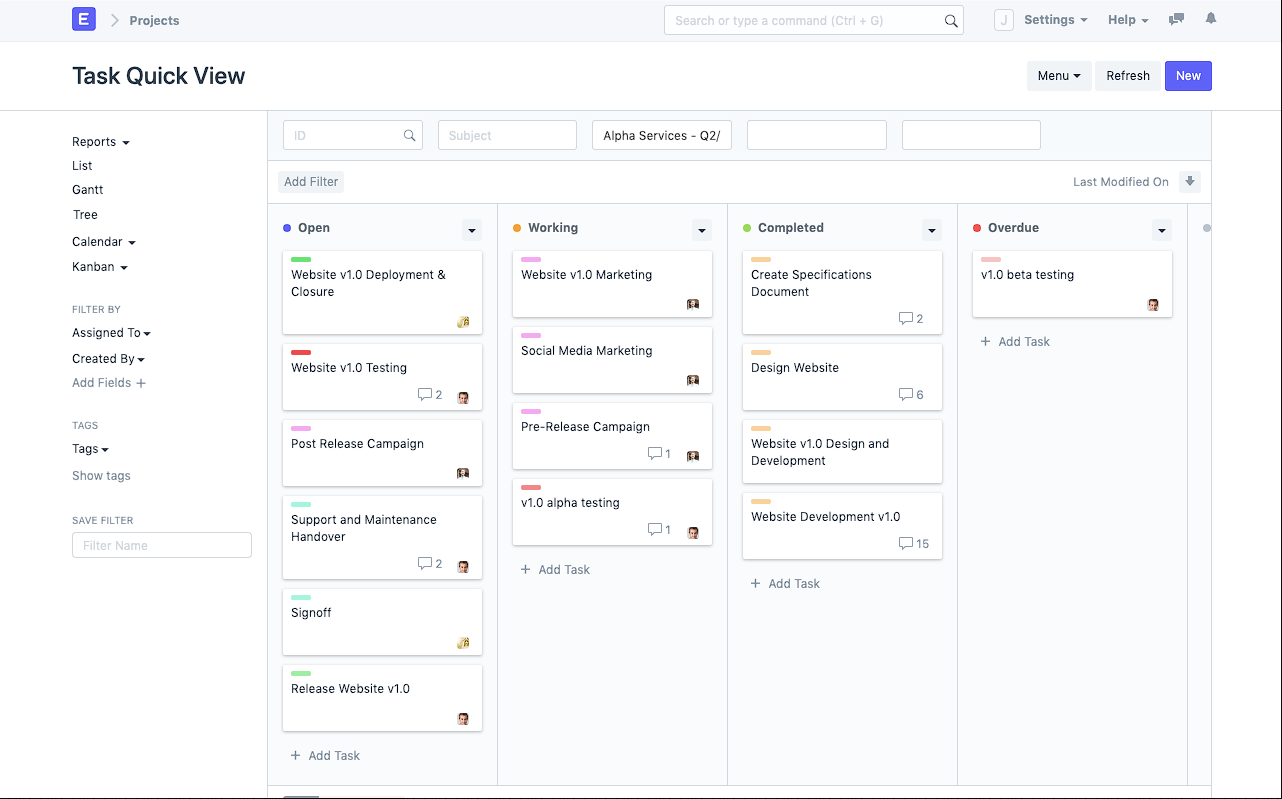The image size is (1282, 799).
Task: Click the New task button
Action: pyautogui.click(x=1188, y=76)
